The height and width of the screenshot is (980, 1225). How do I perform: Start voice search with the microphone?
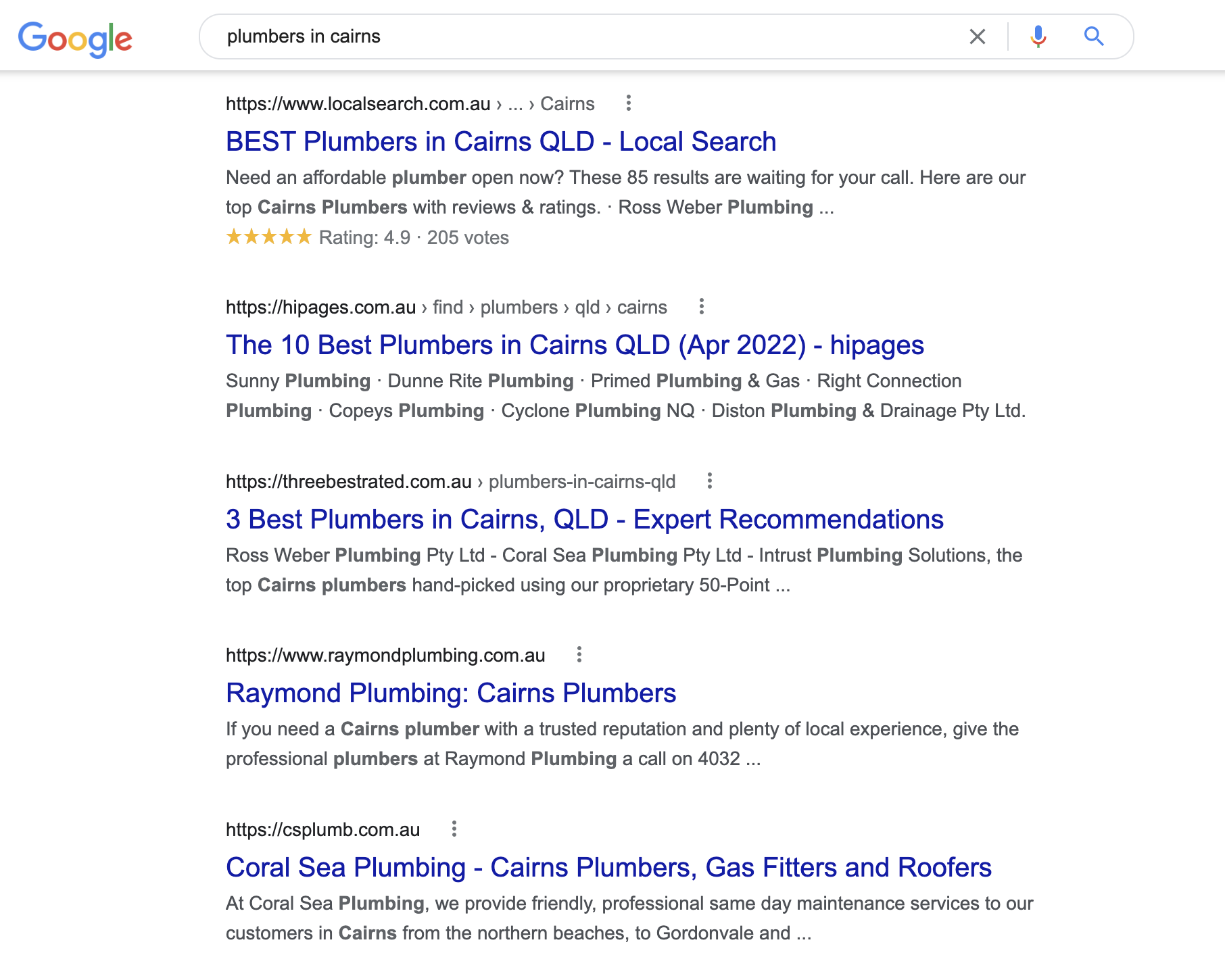(1038, 36)
